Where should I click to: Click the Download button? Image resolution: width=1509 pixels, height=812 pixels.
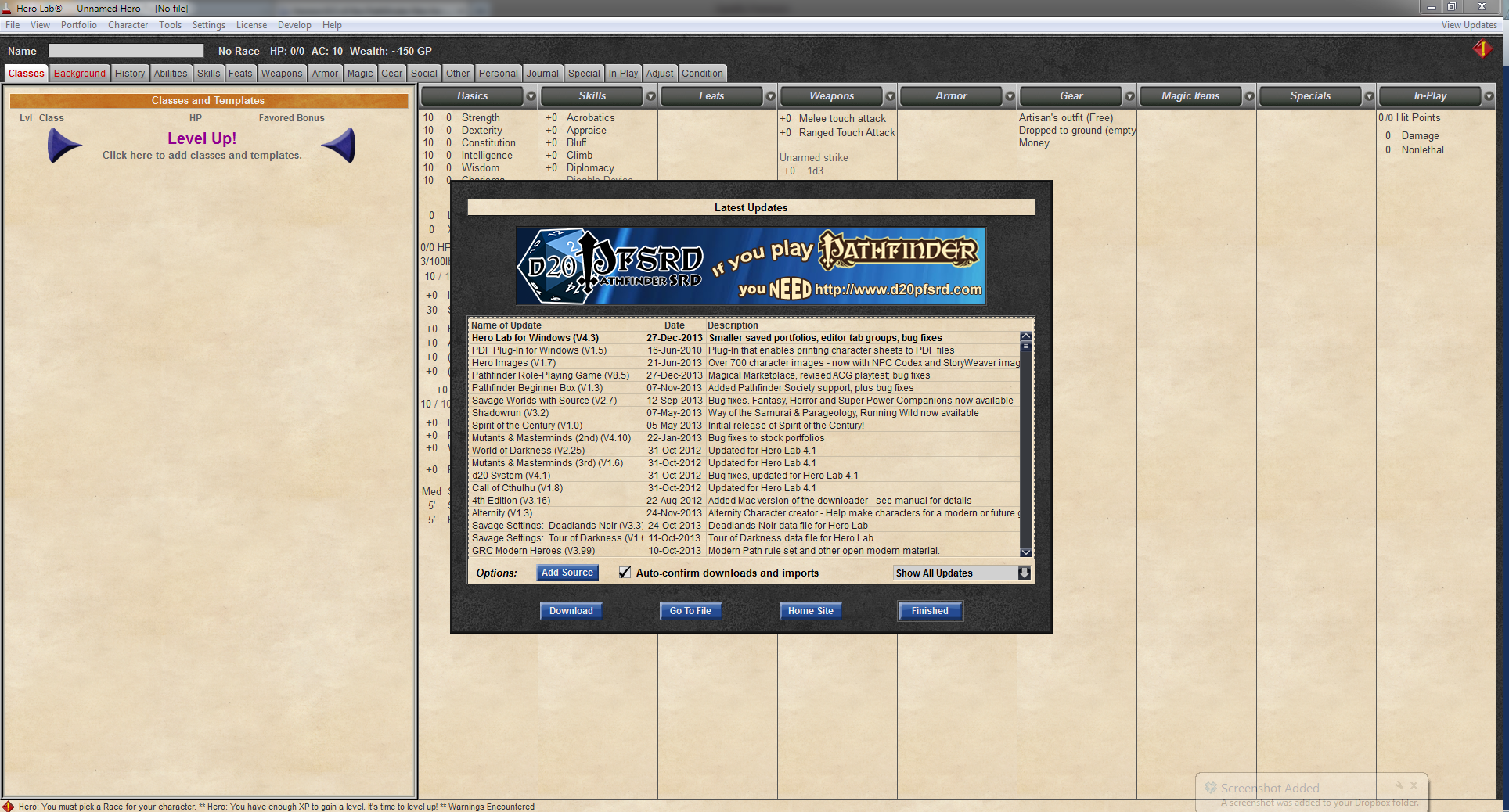click(571, 611)
